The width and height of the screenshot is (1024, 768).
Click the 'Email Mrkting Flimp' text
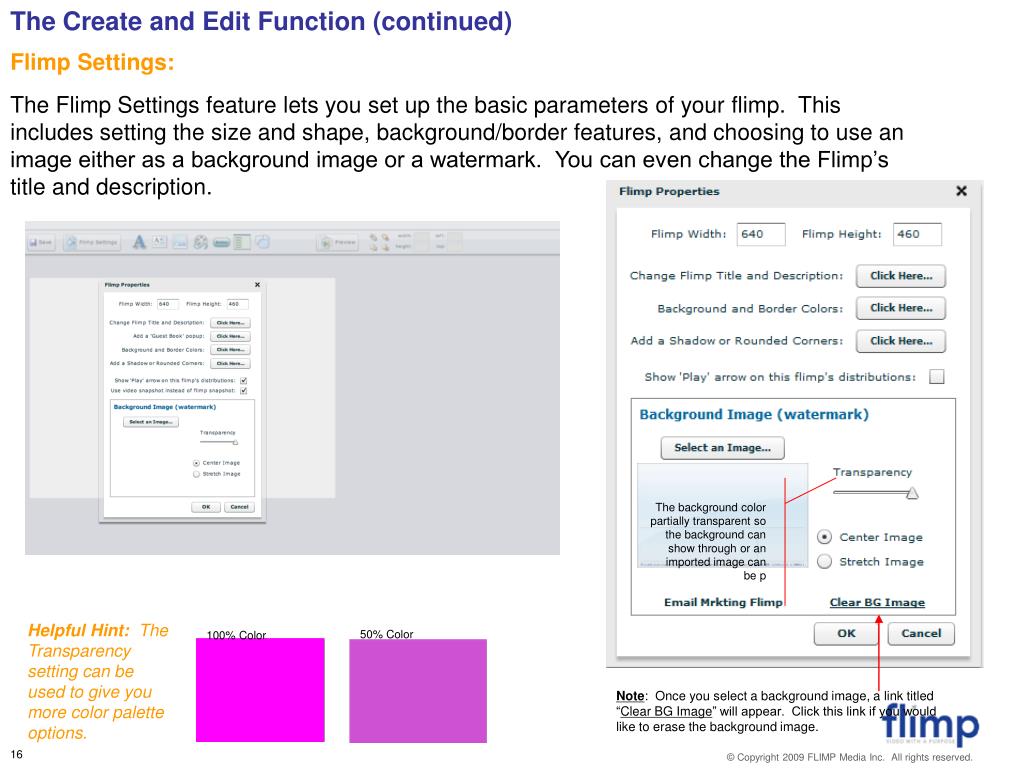click(x=723, y=602)
